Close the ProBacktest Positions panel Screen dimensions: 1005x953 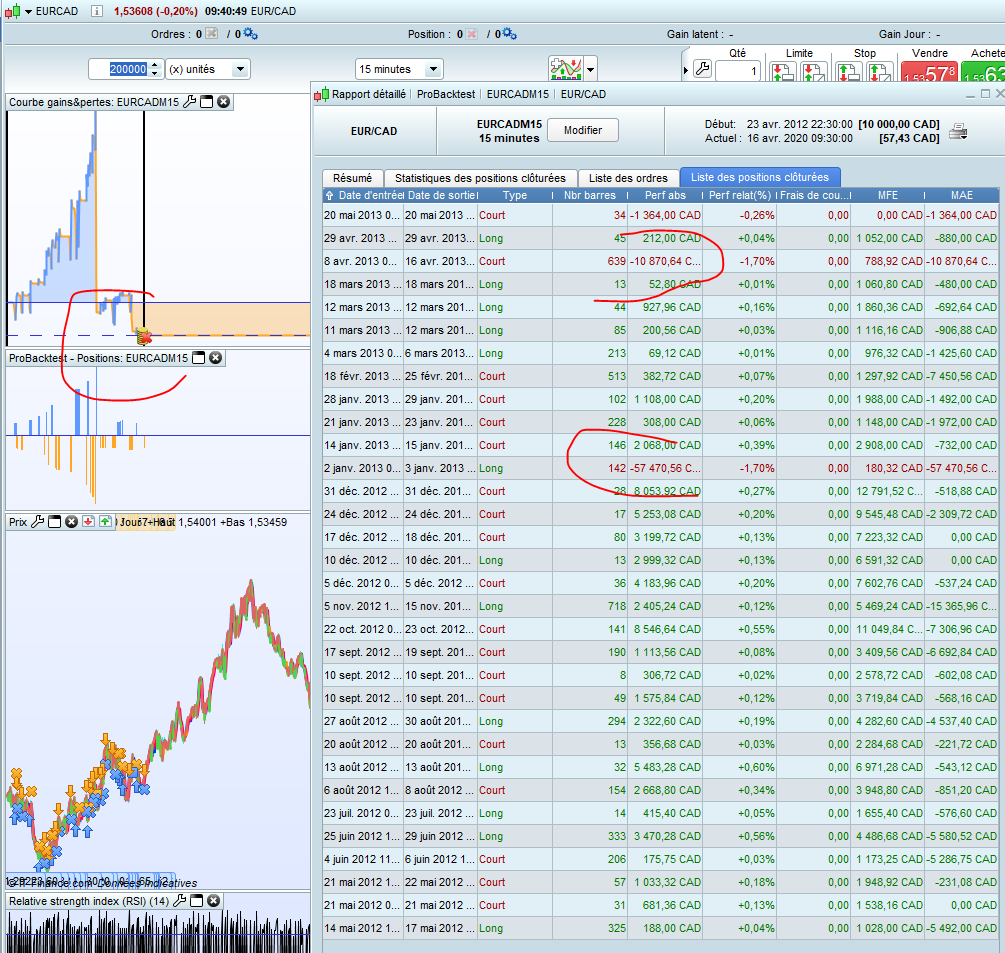click(x=215, y=358)
